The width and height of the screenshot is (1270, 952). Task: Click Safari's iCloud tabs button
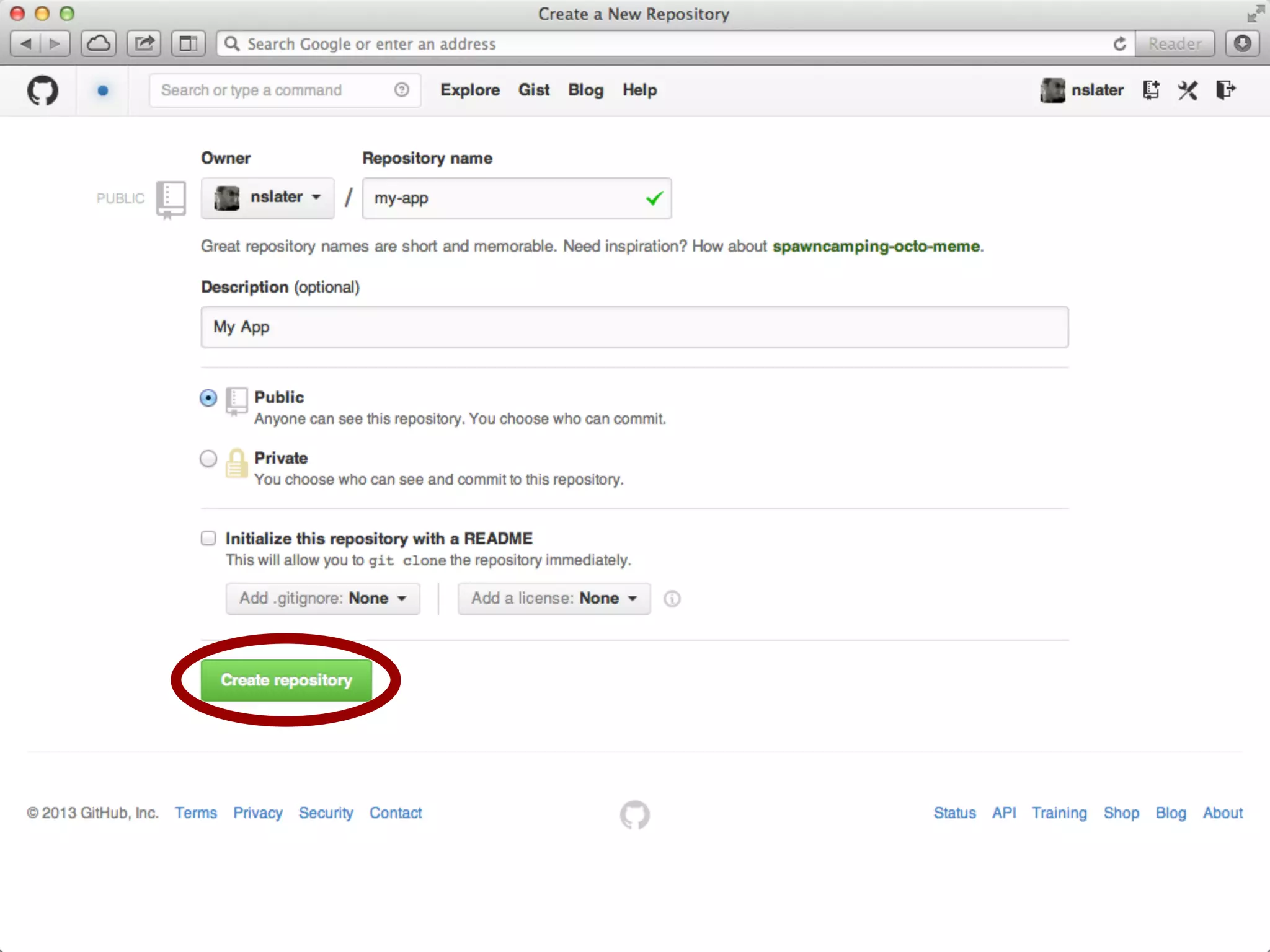(x=98, y=44)
